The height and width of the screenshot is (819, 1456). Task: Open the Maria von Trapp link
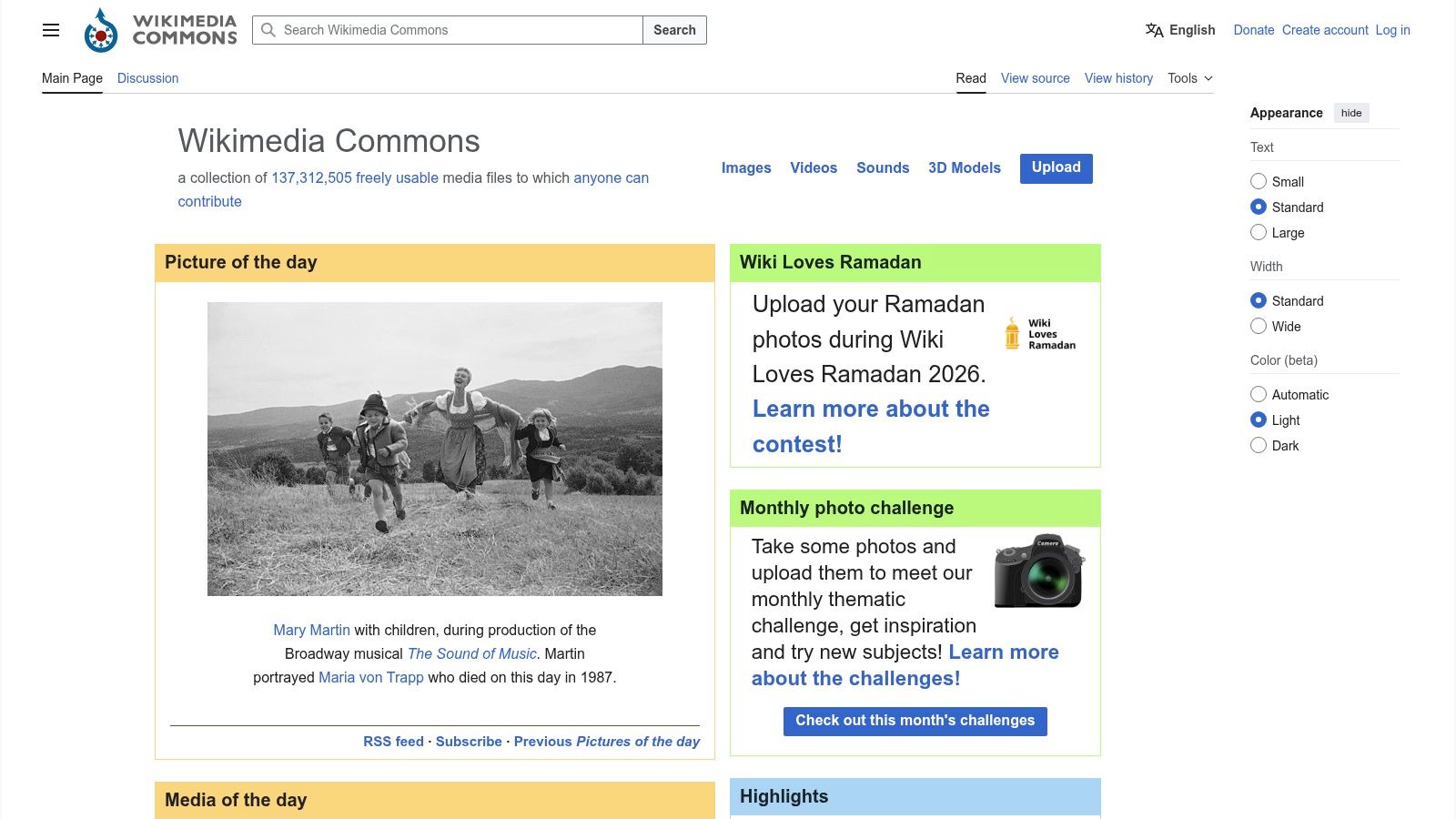pyautogui.click(x=371, y=677)
